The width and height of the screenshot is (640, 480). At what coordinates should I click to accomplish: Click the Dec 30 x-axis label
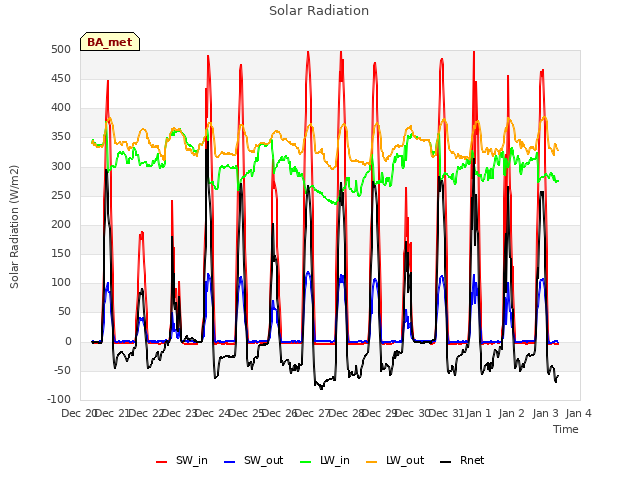point(413,413)
